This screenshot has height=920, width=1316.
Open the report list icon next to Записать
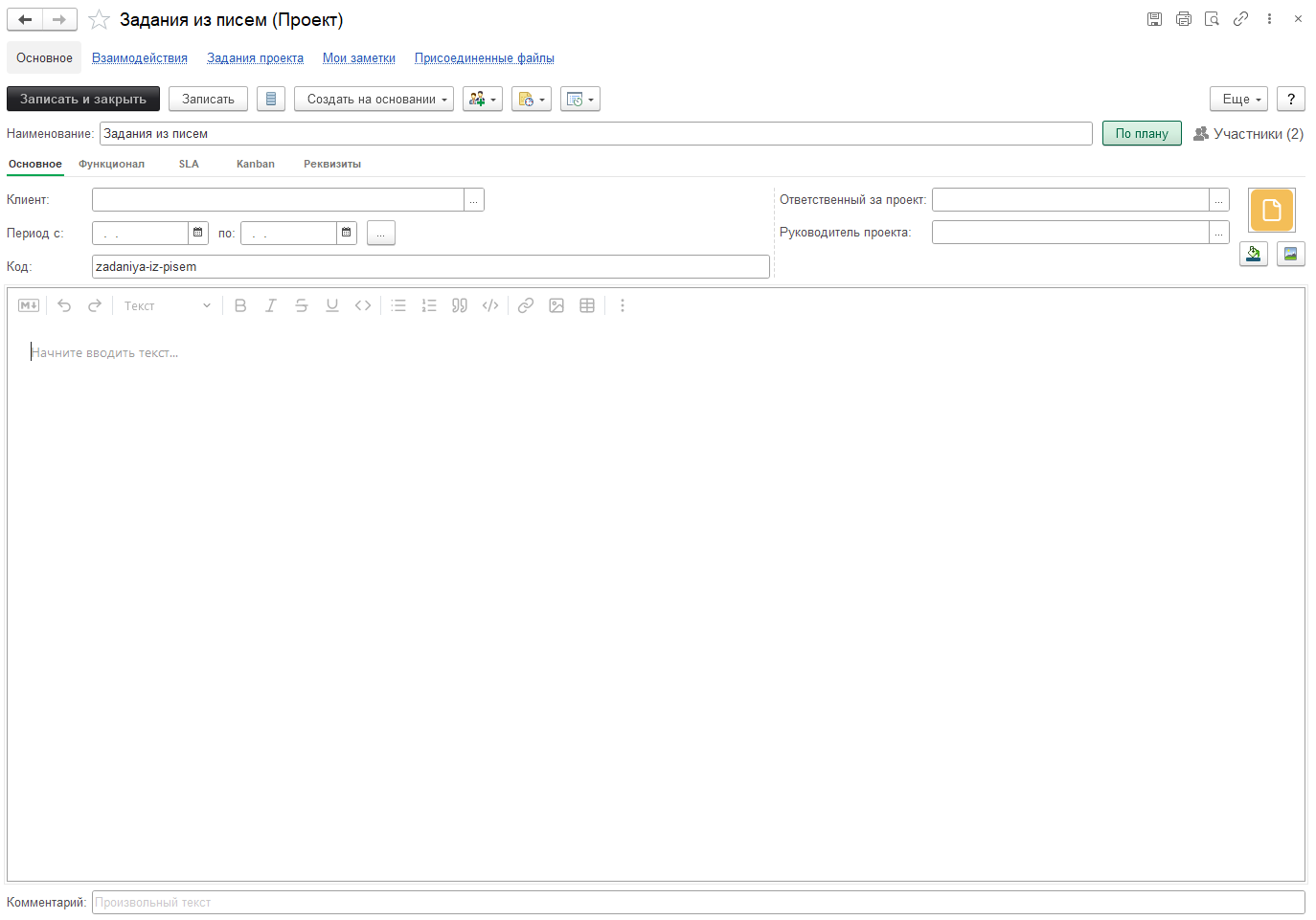tap(271, 99)
